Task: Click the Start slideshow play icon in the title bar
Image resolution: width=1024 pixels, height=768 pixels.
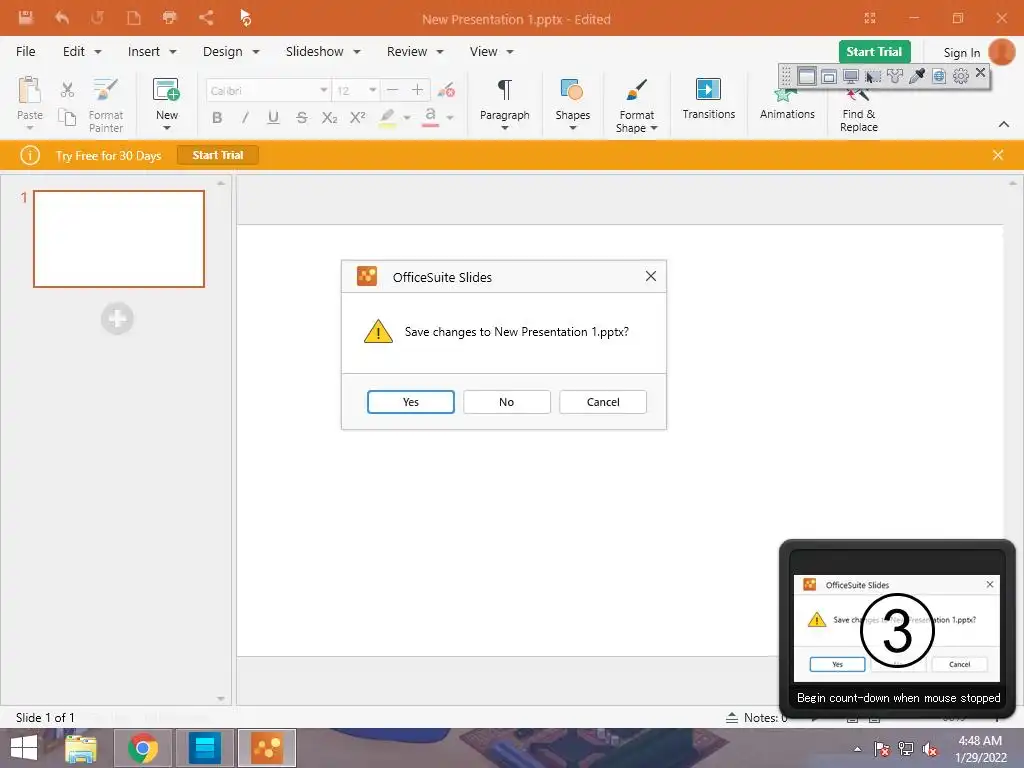Action: pos(245,18)
